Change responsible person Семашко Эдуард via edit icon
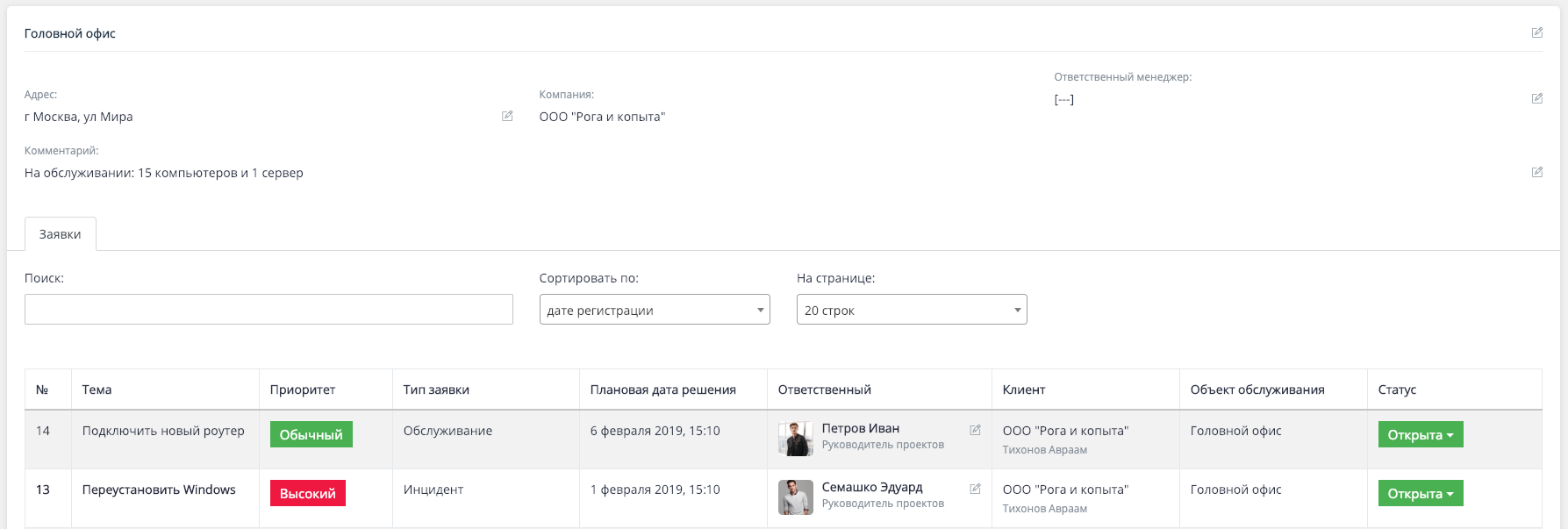1568x529 pixels. coord(975,489)
